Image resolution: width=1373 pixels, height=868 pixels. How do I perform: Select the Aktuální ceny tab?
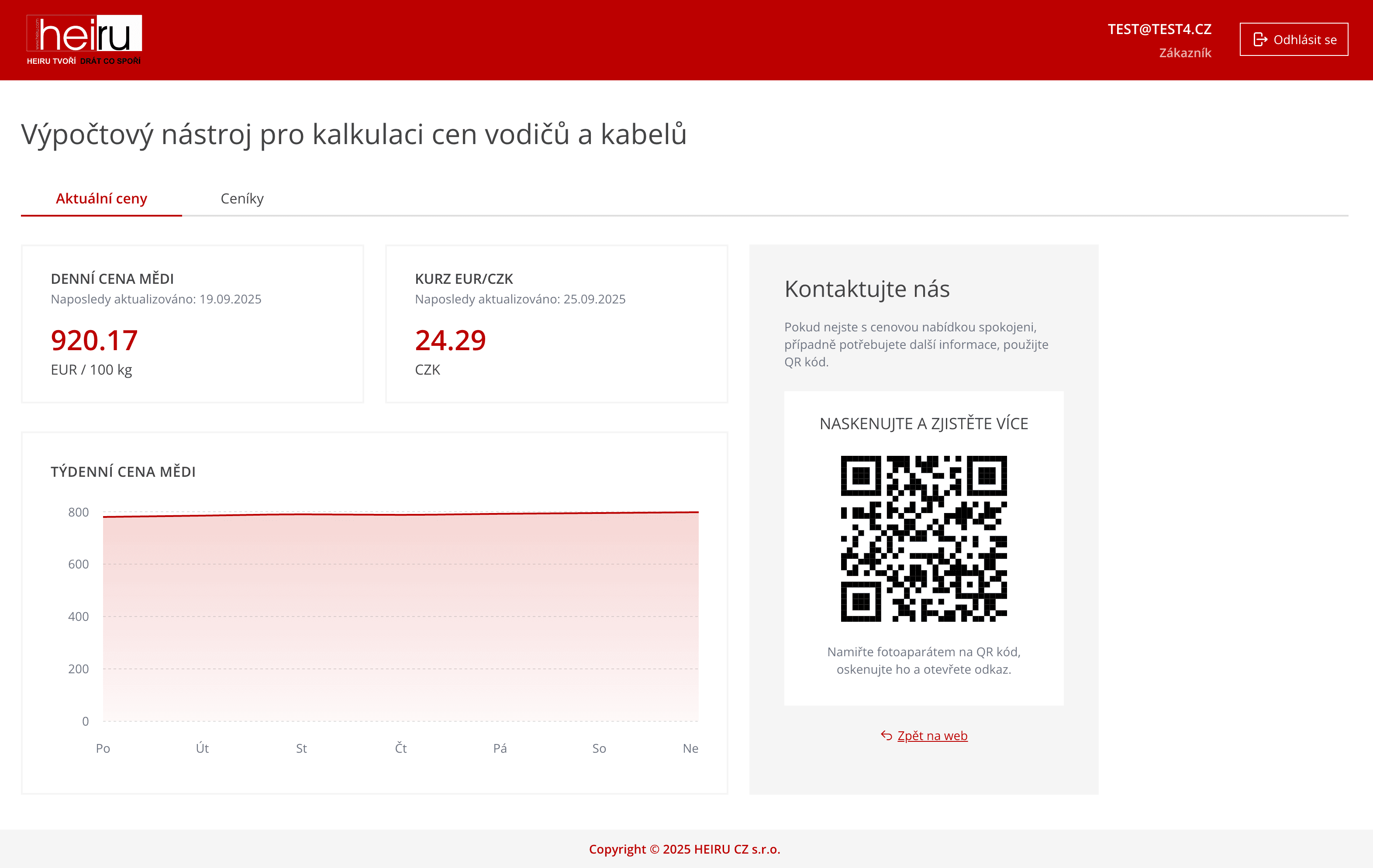tap(101, 198)
